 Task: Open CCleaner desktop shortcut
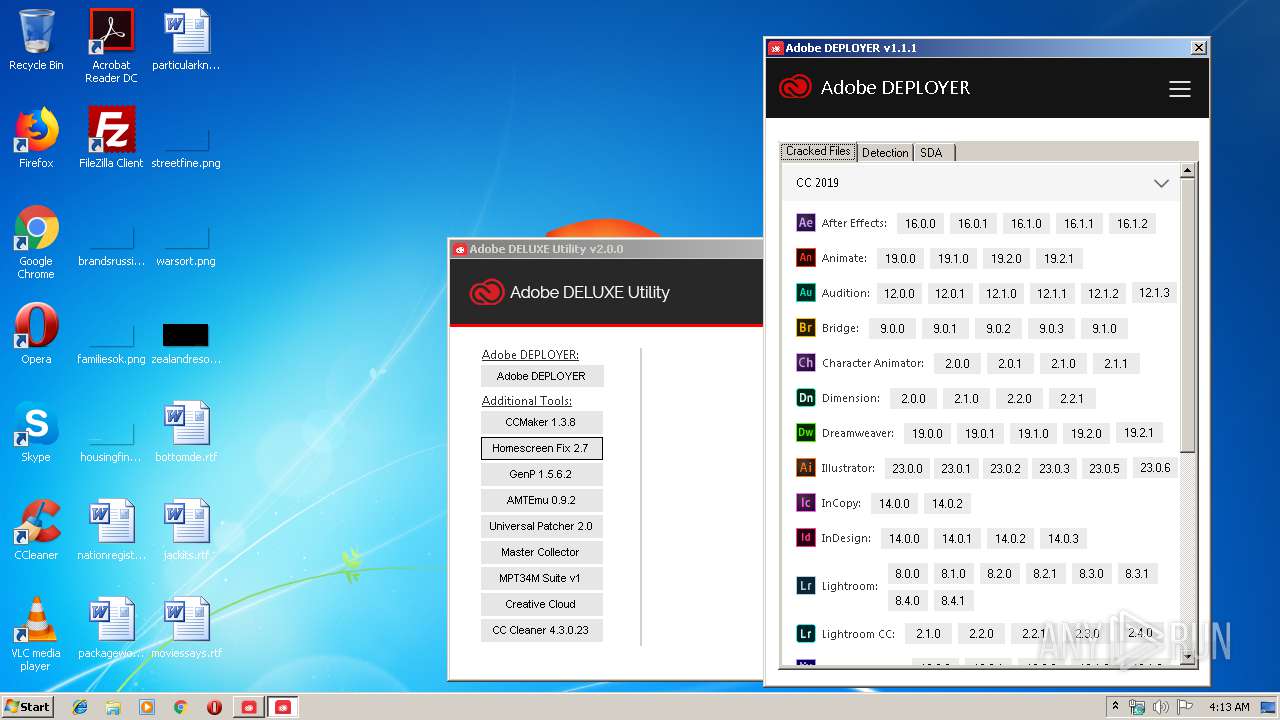[x=36, y=530]
